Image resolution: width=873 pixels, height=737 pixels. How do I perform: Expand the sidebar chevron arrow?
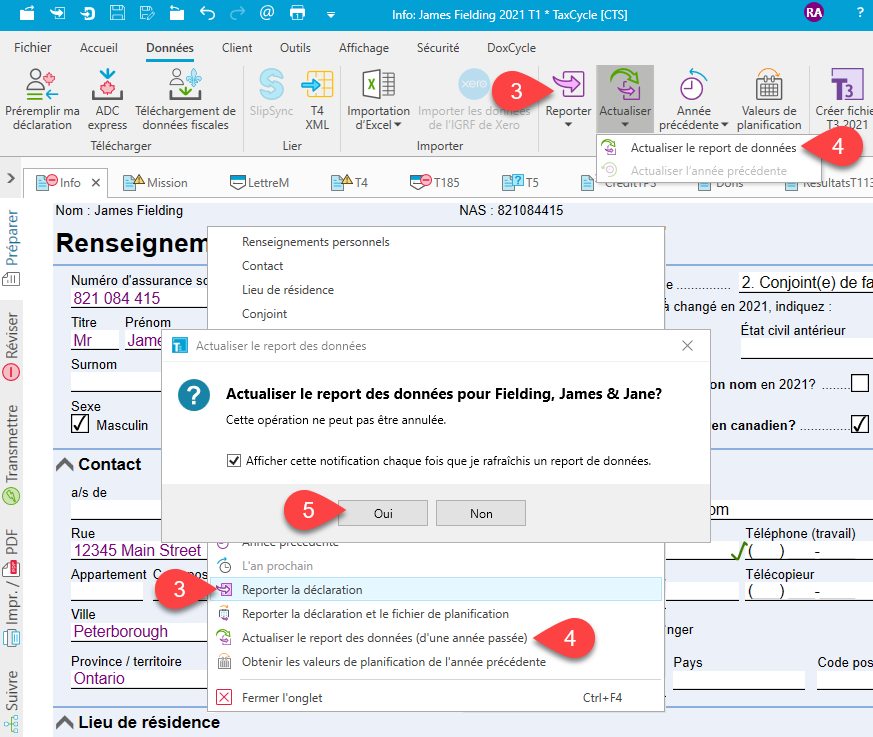pos(11,178)
